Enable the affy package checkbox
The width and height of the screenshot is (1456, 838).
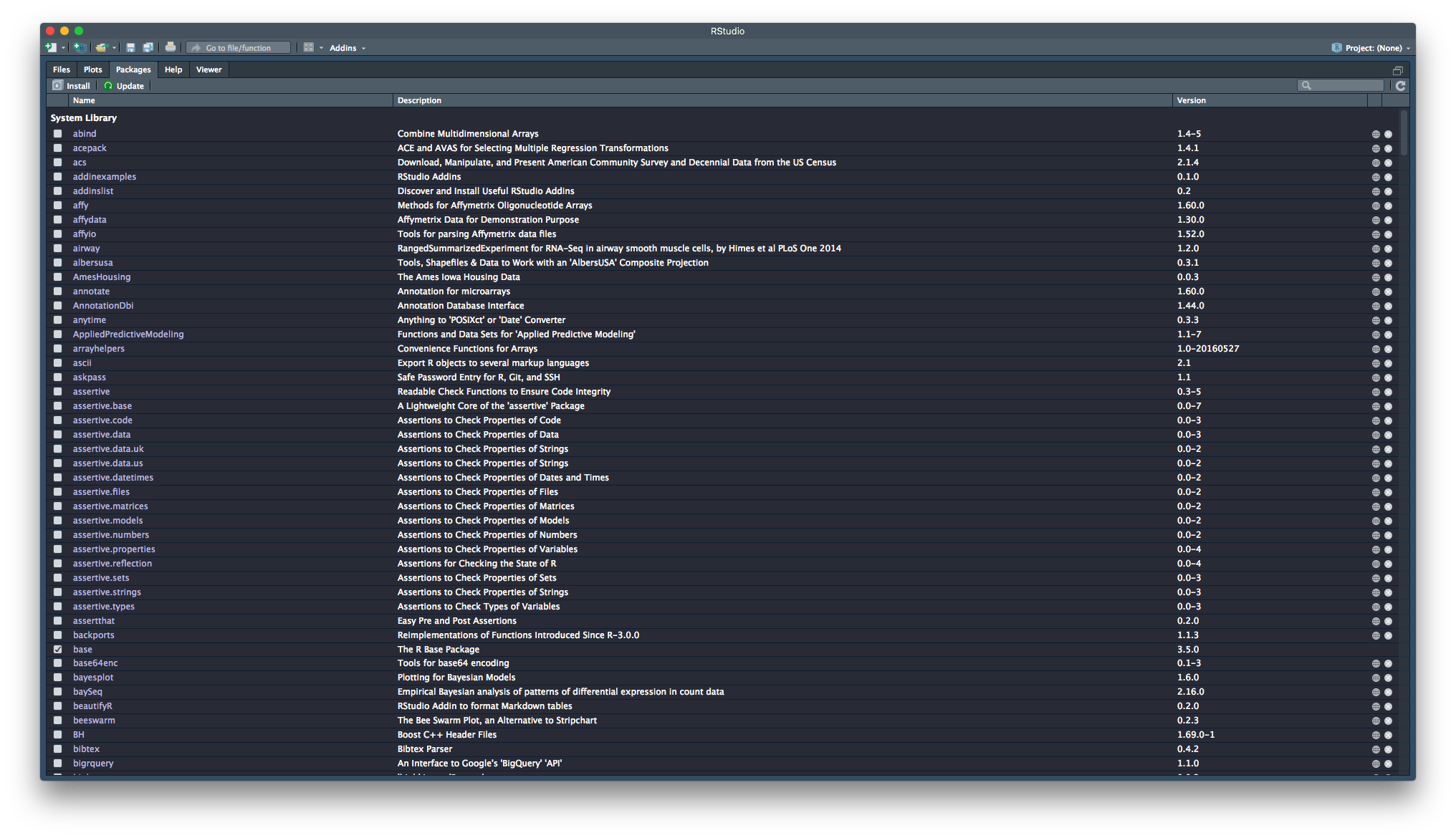pyautogui.click(x=57, y=206)
